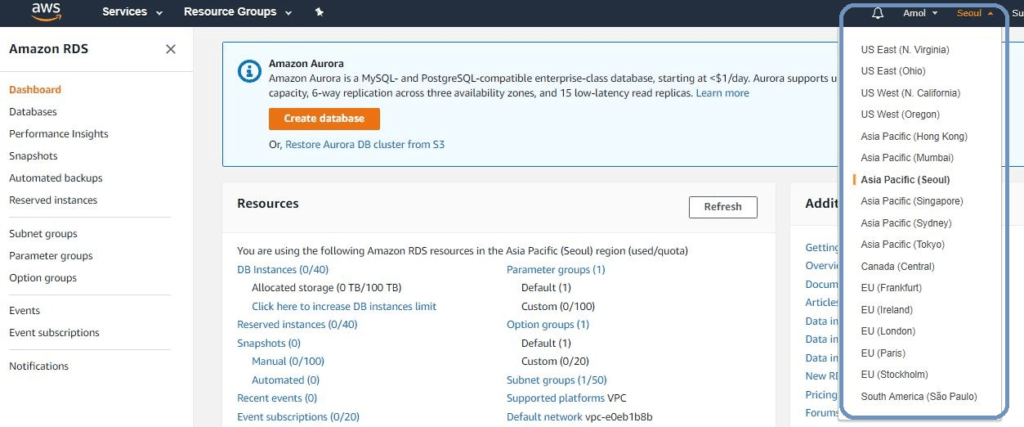The image size is (1024, 427).
Task: Pick Asia Pacific (Tokyo) region
Action: click(x=903, y=245)
